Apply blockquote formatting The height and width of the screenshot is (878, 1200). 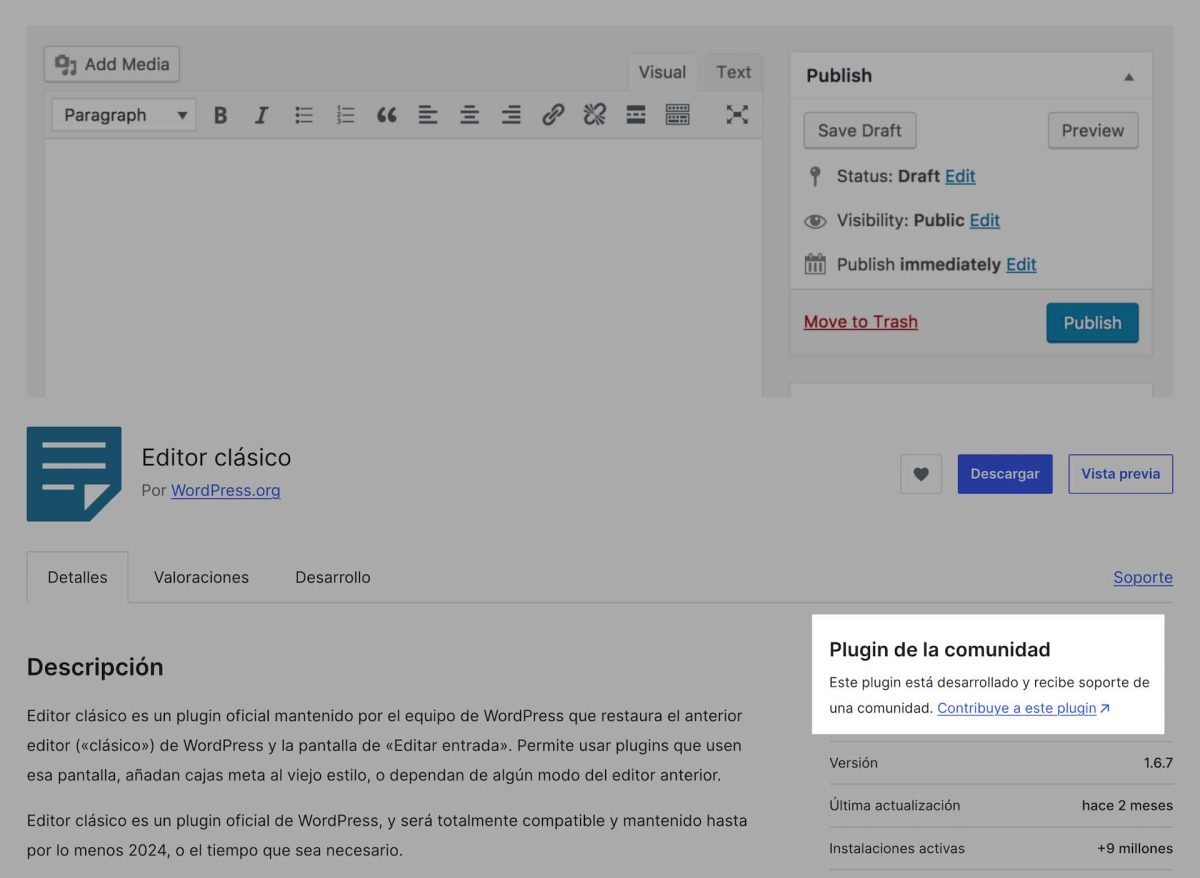click(387, 115)
